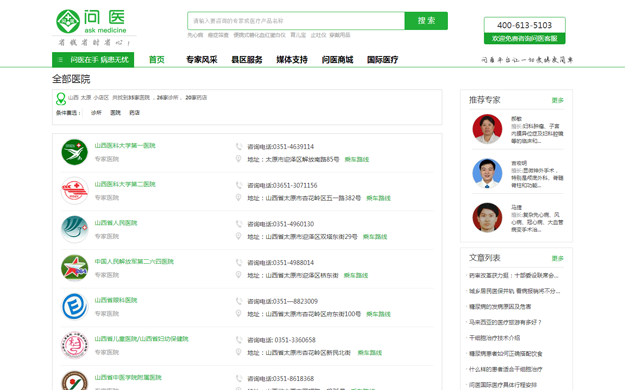The width and height of the screenshot is (625, 390).
Task: Open 山西省人民医院 name link
Action: pyautogui.click(x=116, y=223)
